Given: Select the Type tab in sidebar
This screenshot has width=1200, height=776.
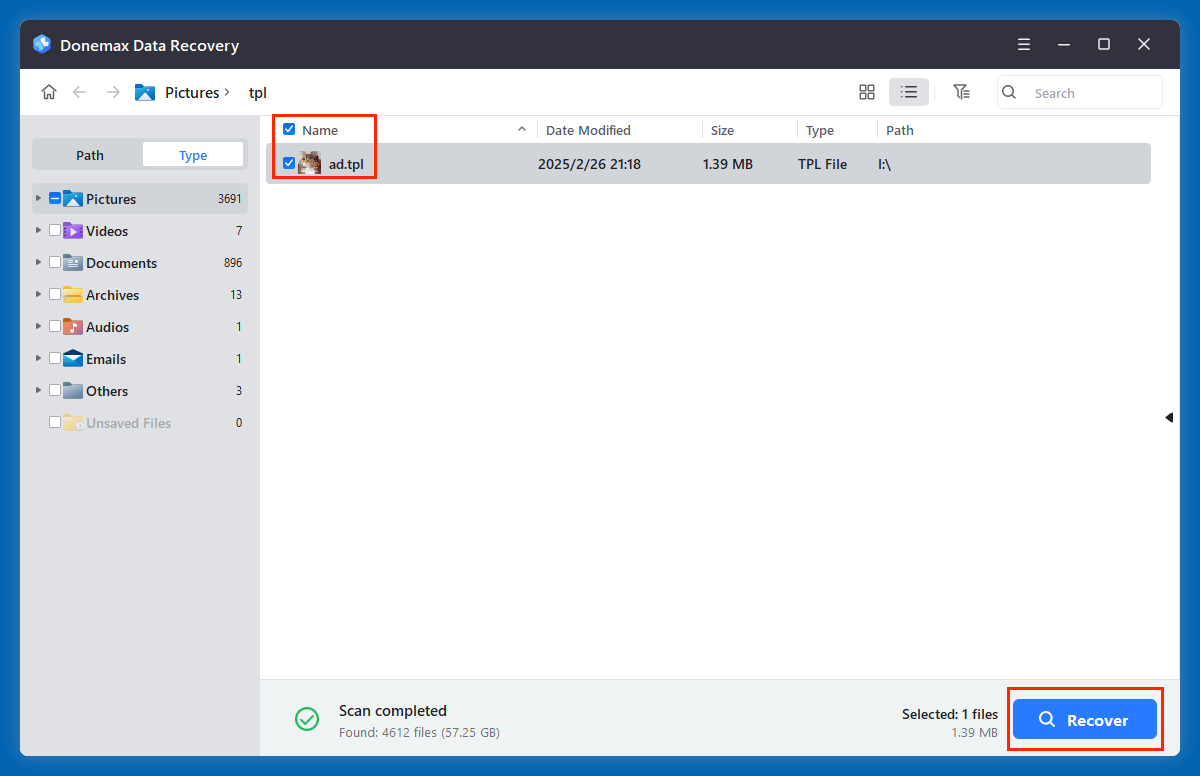Looking at the screenshot, I should click(x=192, y=154).
